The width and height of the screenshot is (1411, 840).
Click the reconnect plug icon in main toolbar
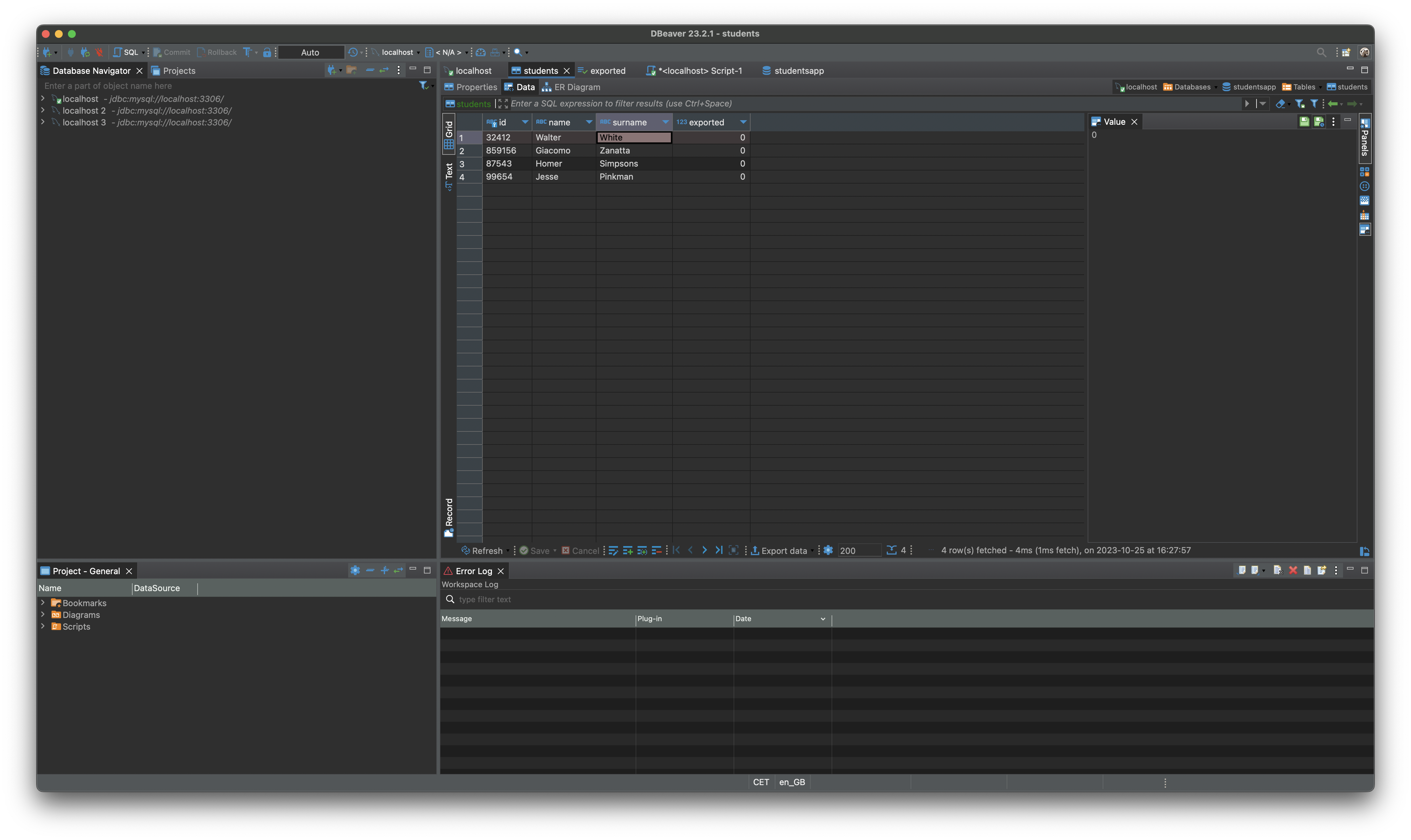[x=85, y=52]
